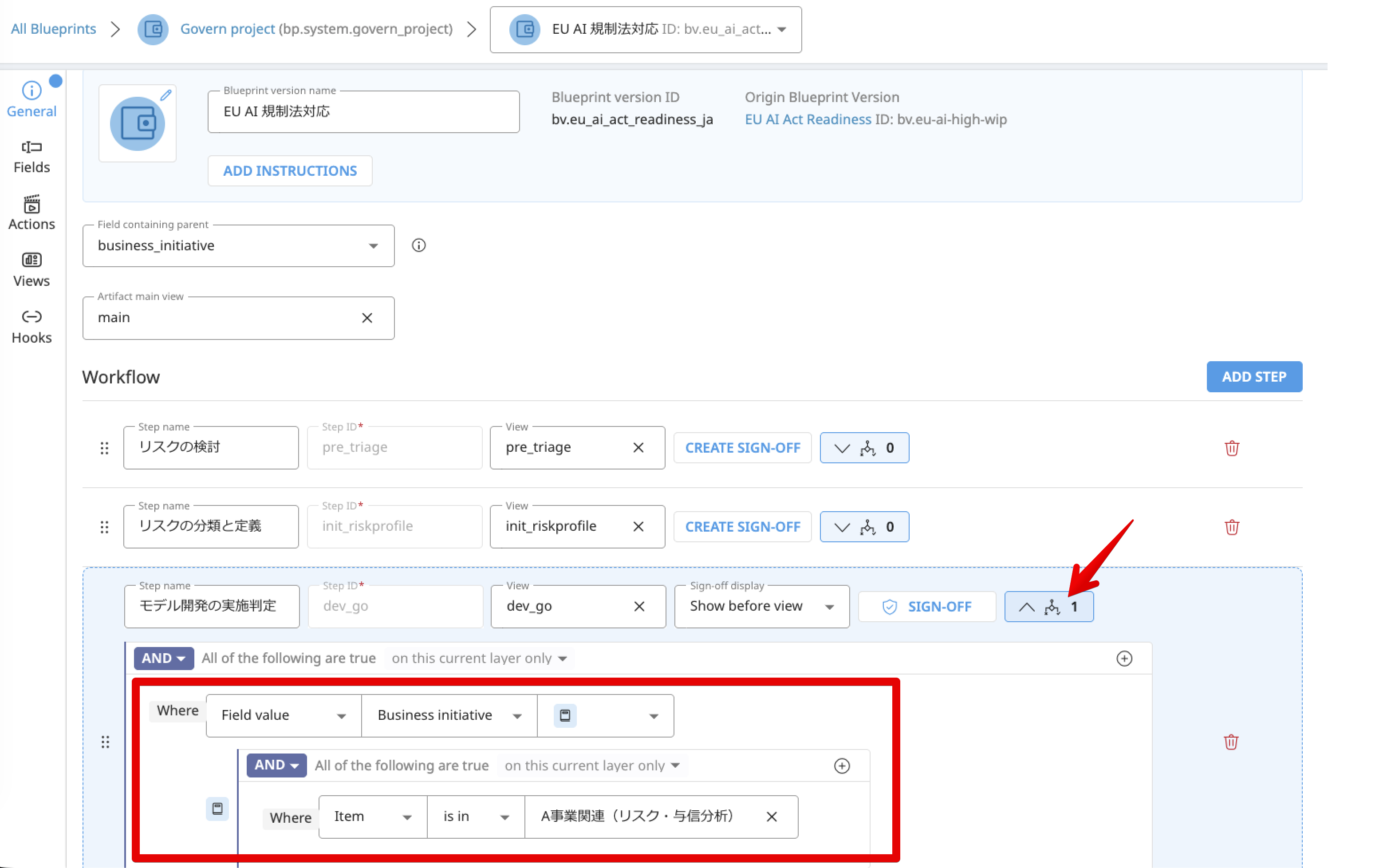
Task: Add condition with top plus icon
Action: (1124, 658)
